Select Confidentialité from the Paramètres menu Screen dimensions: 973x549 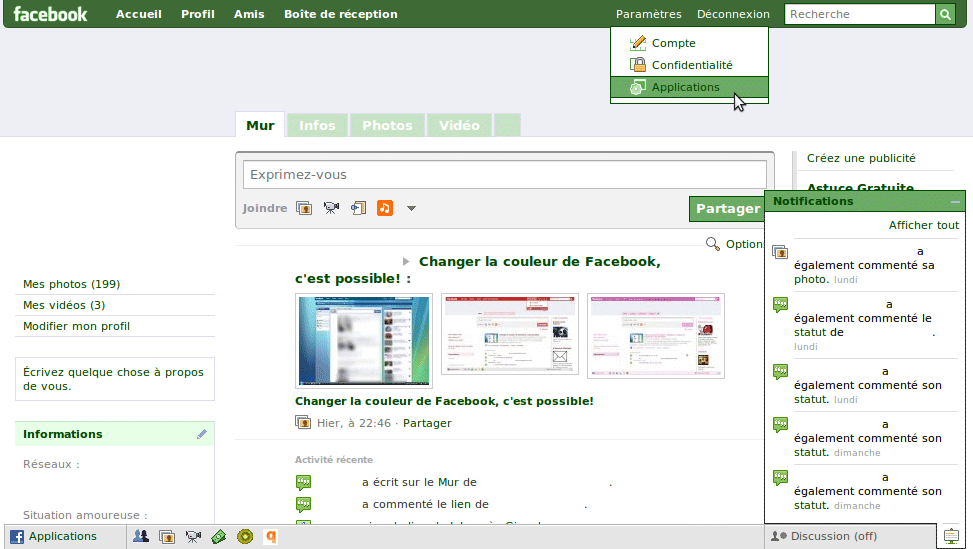click(x=689, y=65)
